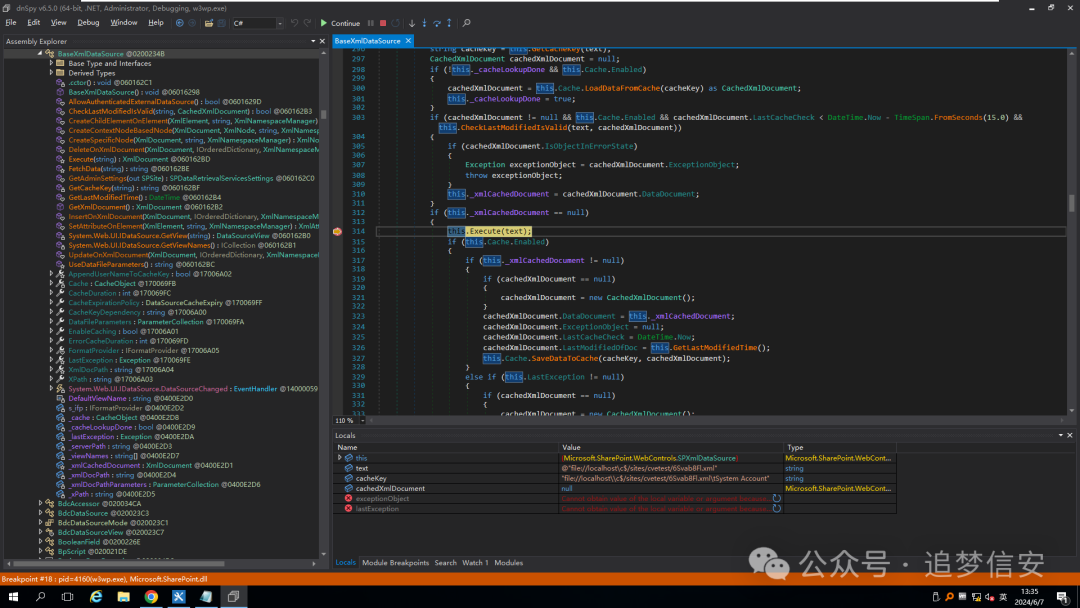Select the BaseXmlDataSource document tab
This screenshot has height=608, width=1080.
coord(367,41)
